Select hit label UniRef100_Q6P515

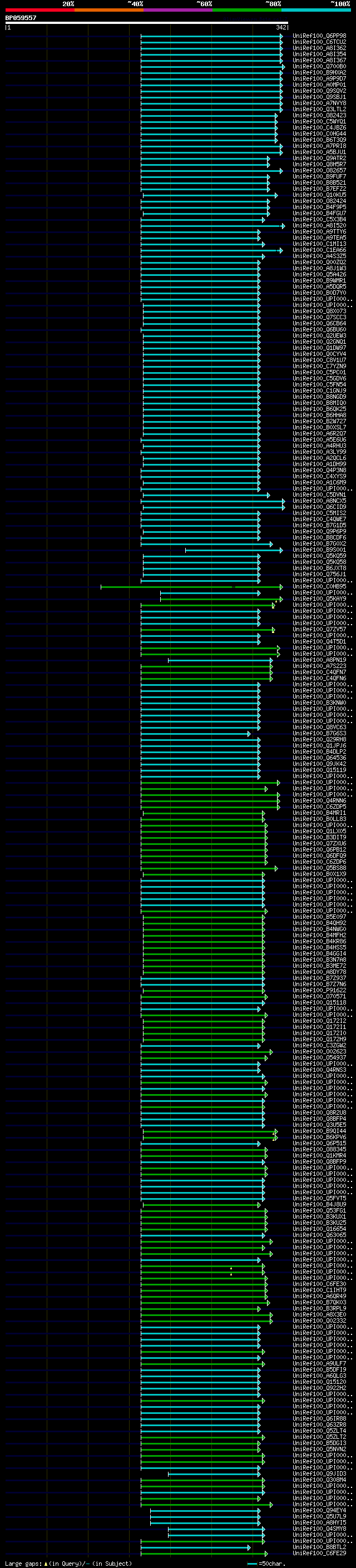click(319, 1143)
